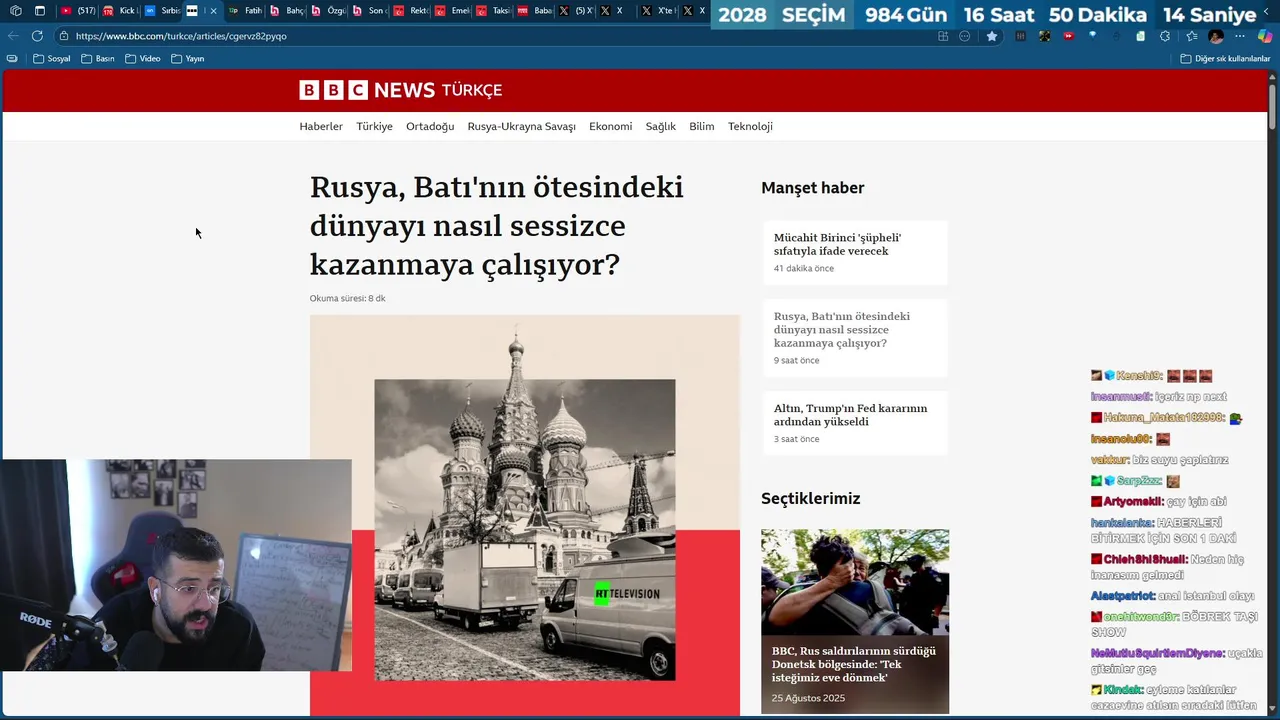
Task: Click the blue diamond extension icon
Action: coord(1093,35)
